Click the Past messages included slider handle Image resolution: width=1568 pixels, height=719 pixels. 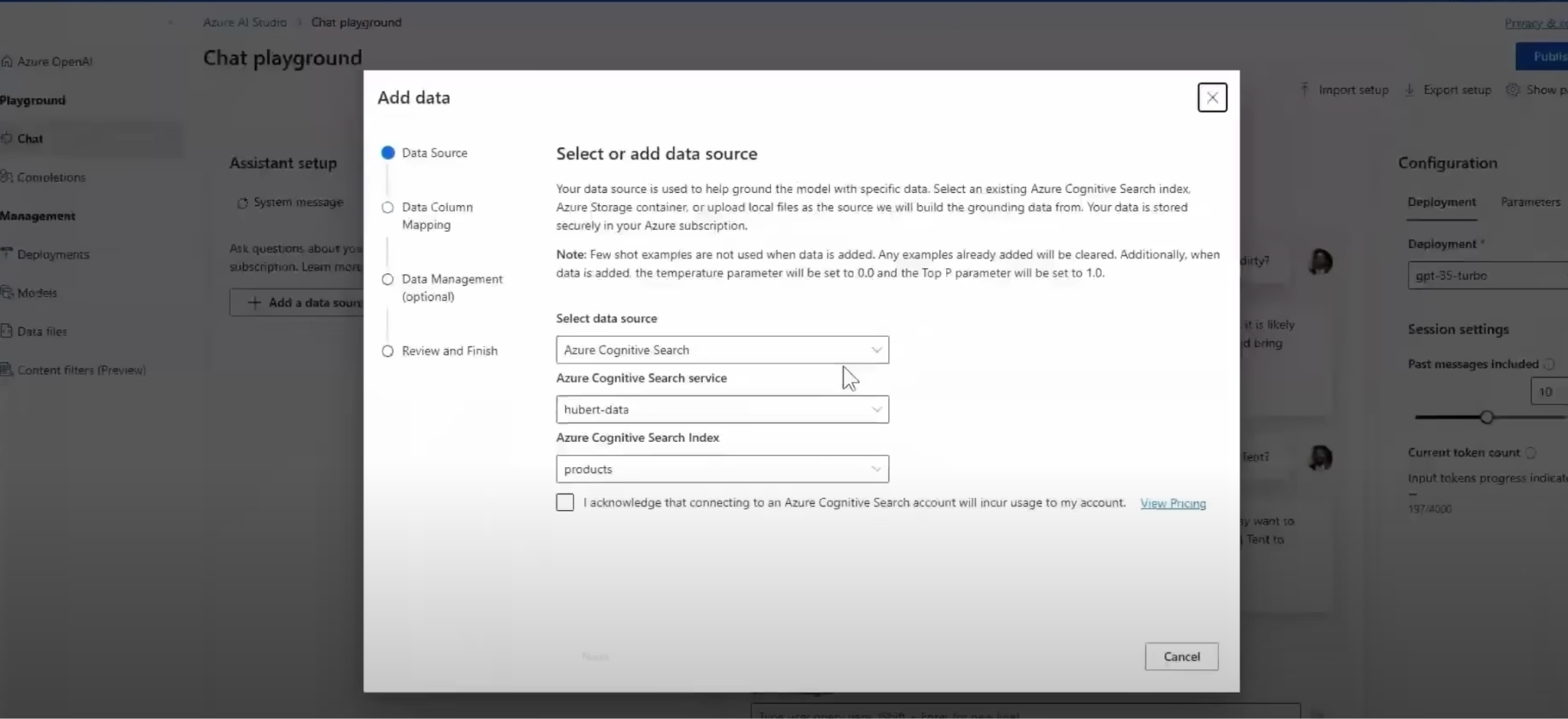coord(1486,417)
